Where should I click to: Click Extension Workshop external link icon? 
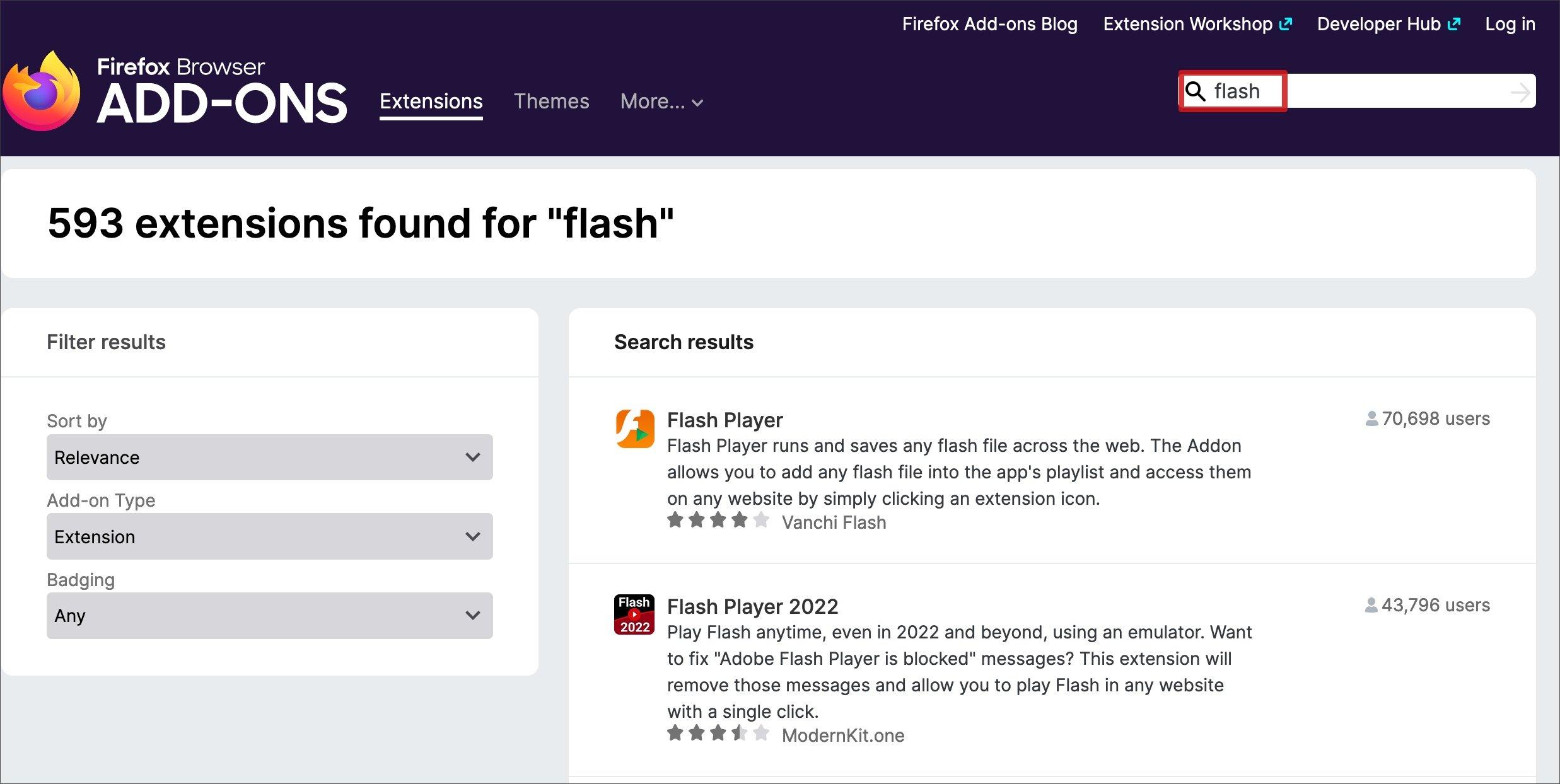1286,24
